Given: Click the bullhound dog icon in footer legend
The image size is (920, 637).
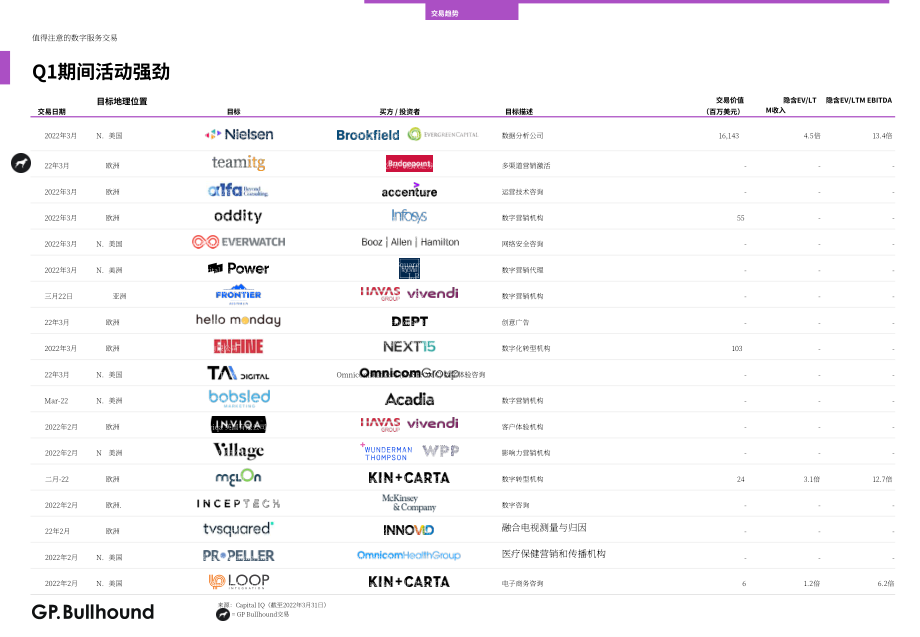Looking at the screenshot, I should click(223, 614).
